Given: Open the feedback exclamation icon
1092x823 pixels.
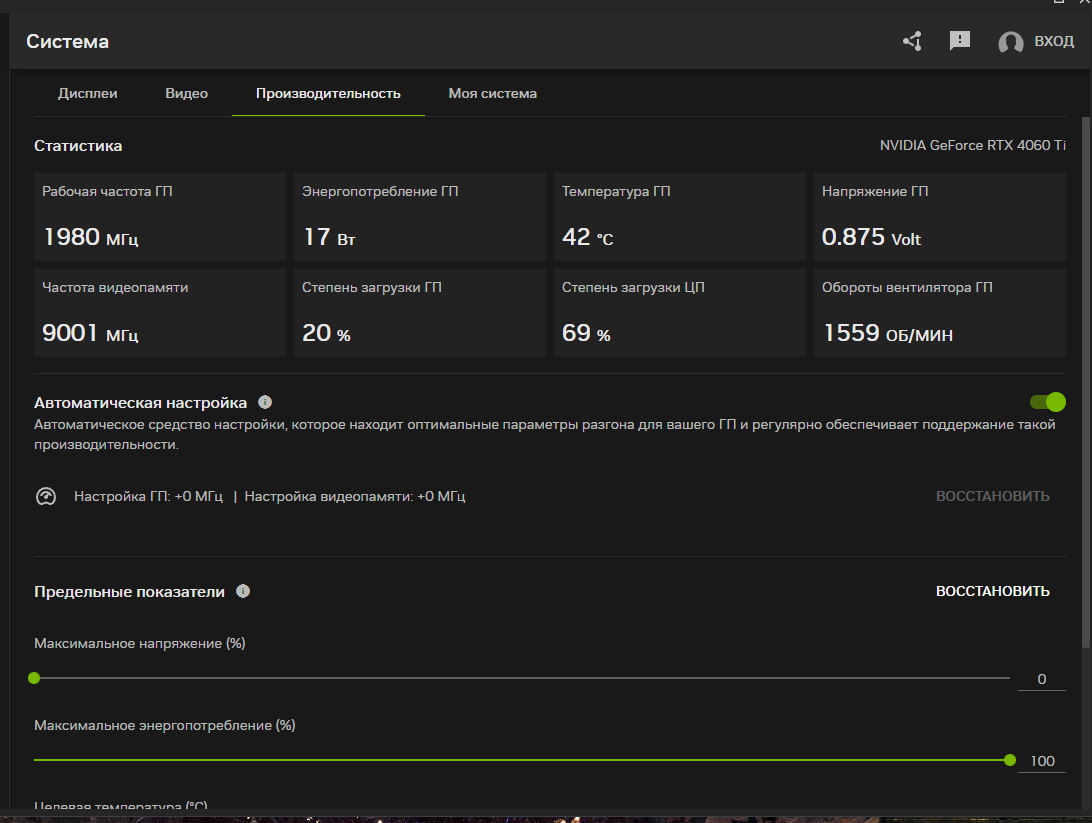Looking at the screenshot, I should tap(960, 40).
